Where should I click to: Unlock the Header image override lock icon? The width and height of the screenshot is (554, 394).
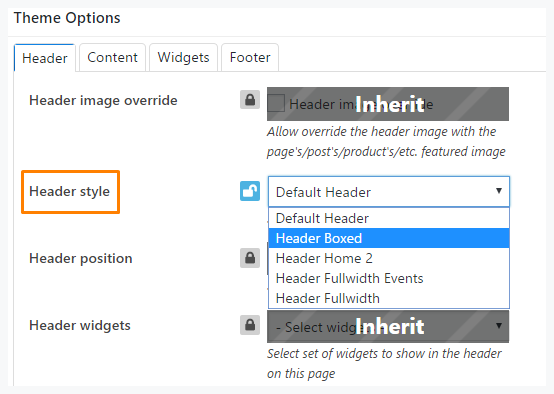point(250,100)
